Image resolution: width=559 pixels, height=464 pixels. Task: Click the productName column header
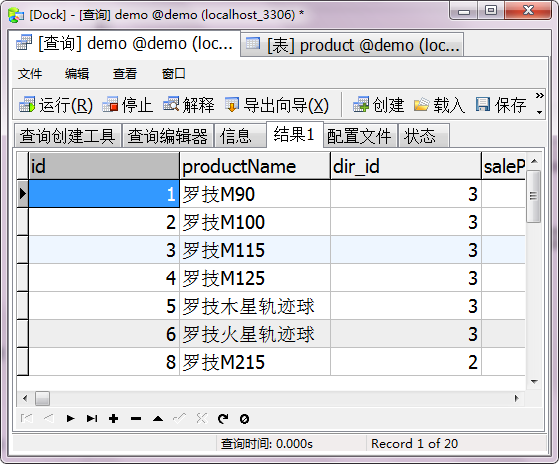click(255, 166)
